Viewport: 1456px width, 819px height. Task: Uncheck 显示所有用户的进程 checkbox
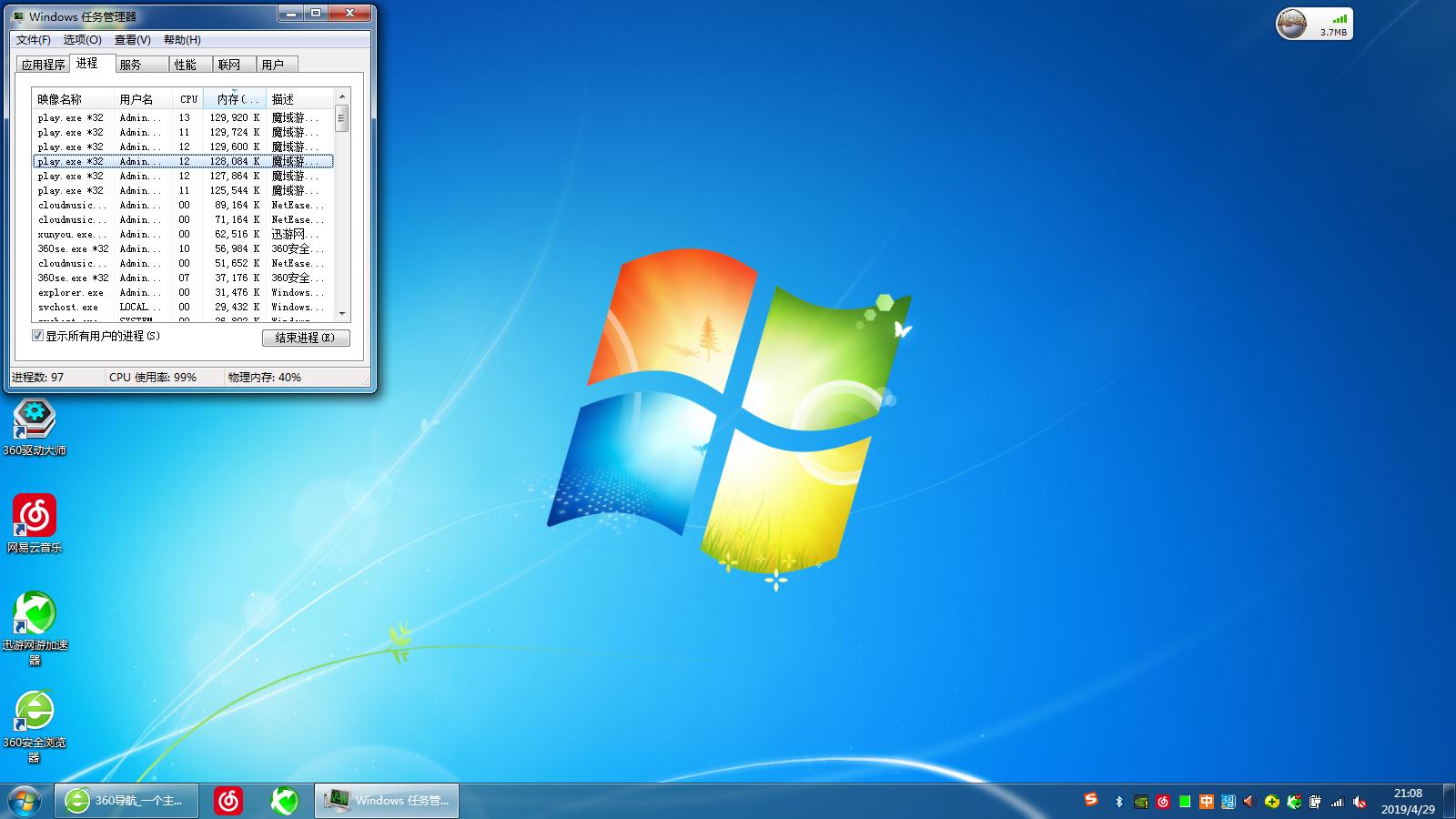pyautogui.click(x=38, y=336)
